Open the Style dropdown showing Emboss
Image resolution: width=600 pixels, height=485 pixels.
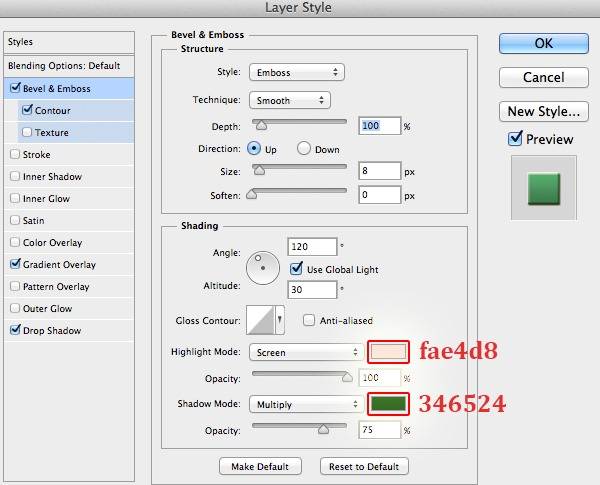click(297, 72)
